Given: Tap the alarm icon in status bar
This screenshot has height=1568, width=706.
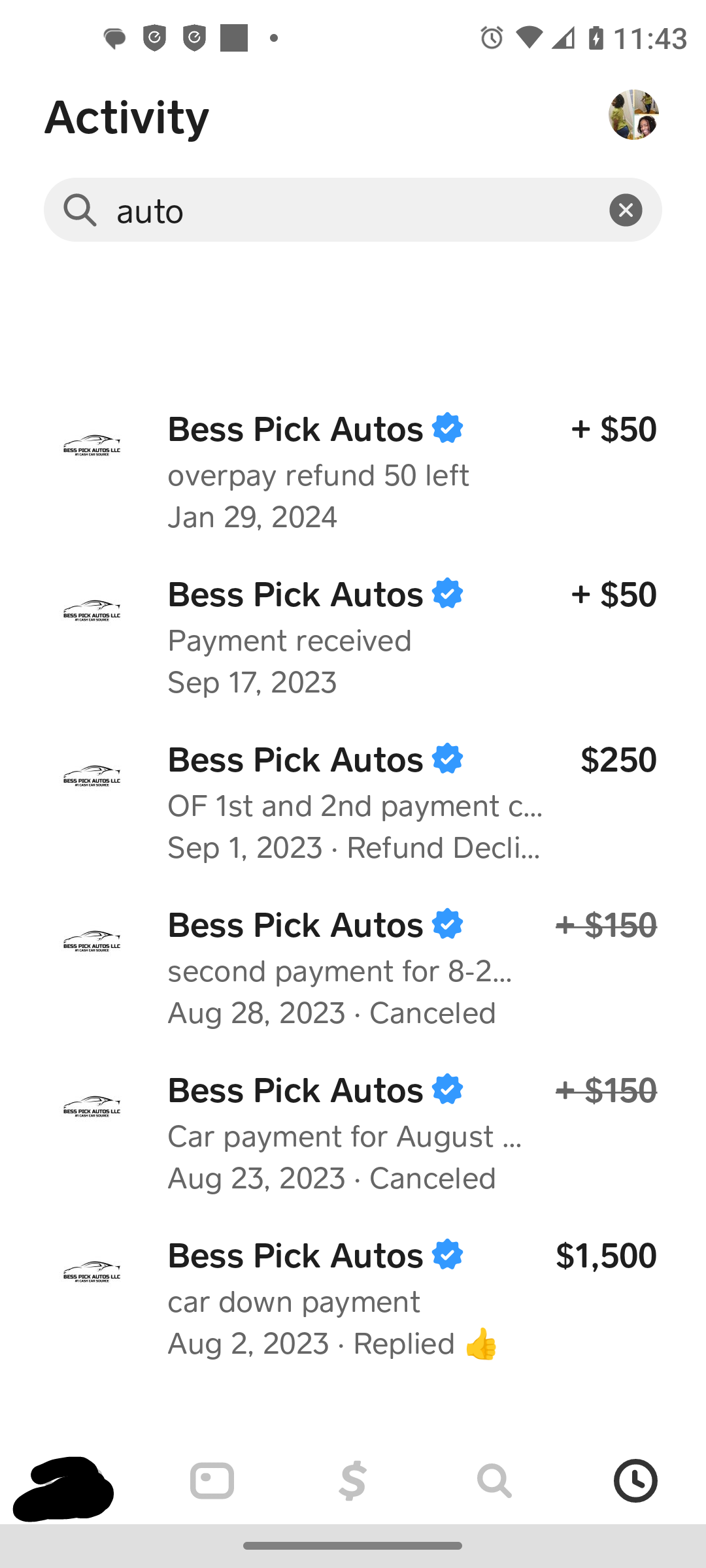Looking at the screenshot, I should [x=492, y=38].
